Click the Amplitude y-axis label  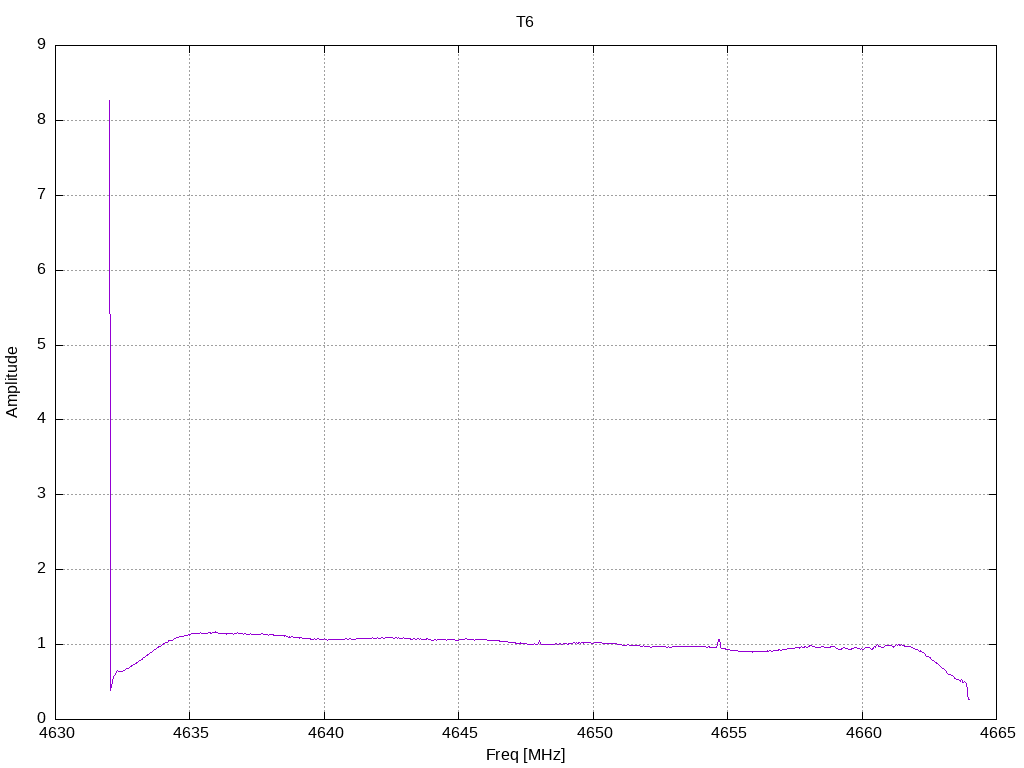click(12, 382)
